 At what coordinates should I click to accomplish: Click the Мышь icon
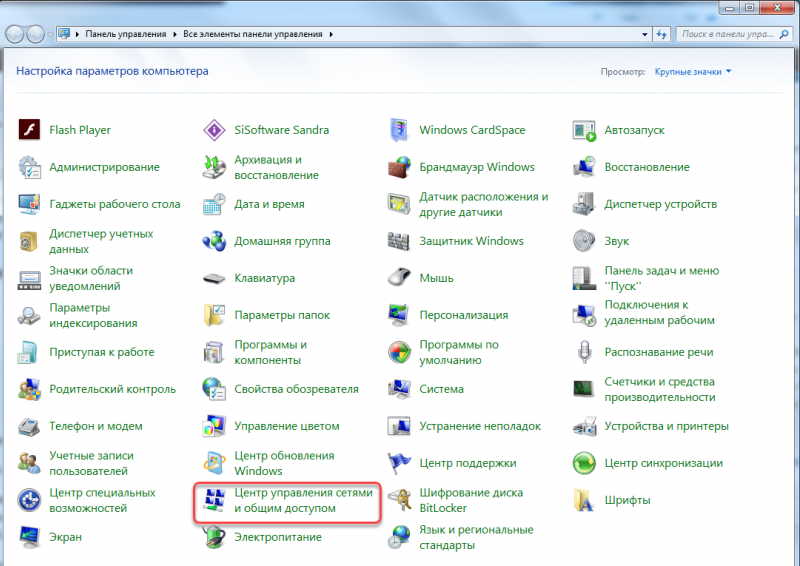[399, 278]
